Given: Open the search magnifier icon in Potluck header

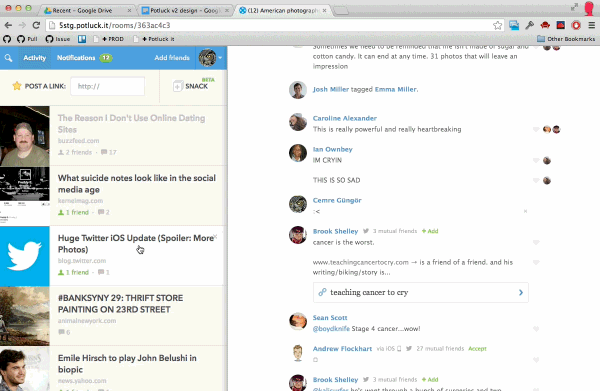Looking at the screenshot, I should [8, 58].
